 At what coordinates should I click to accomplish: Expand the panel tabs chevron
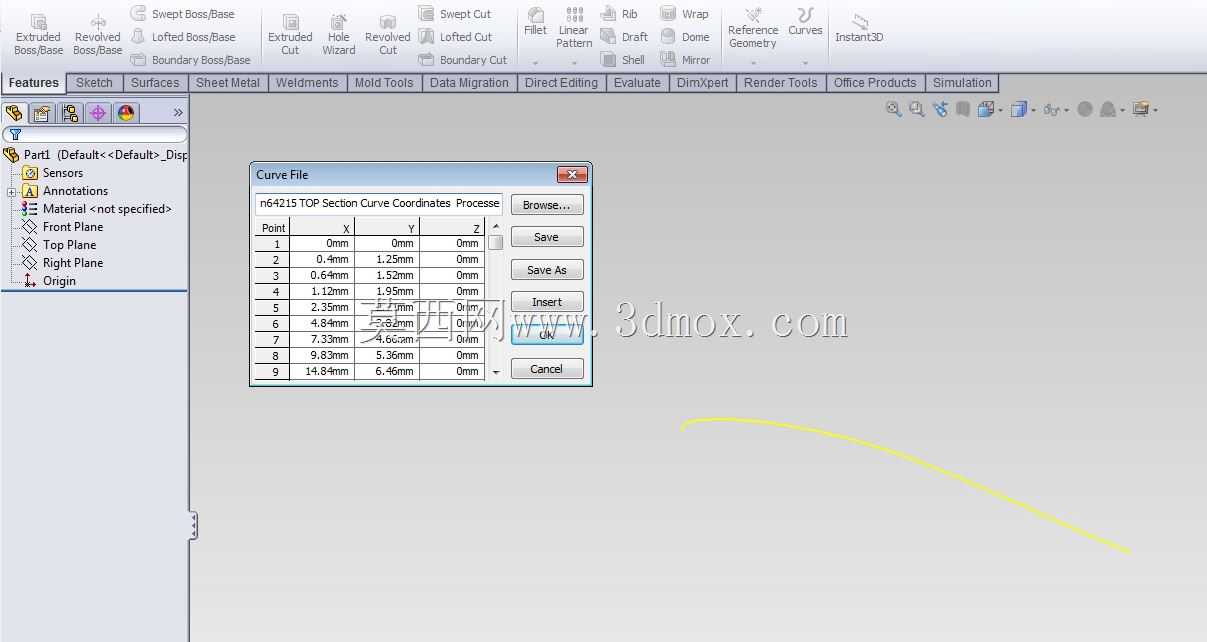[178, 113]
